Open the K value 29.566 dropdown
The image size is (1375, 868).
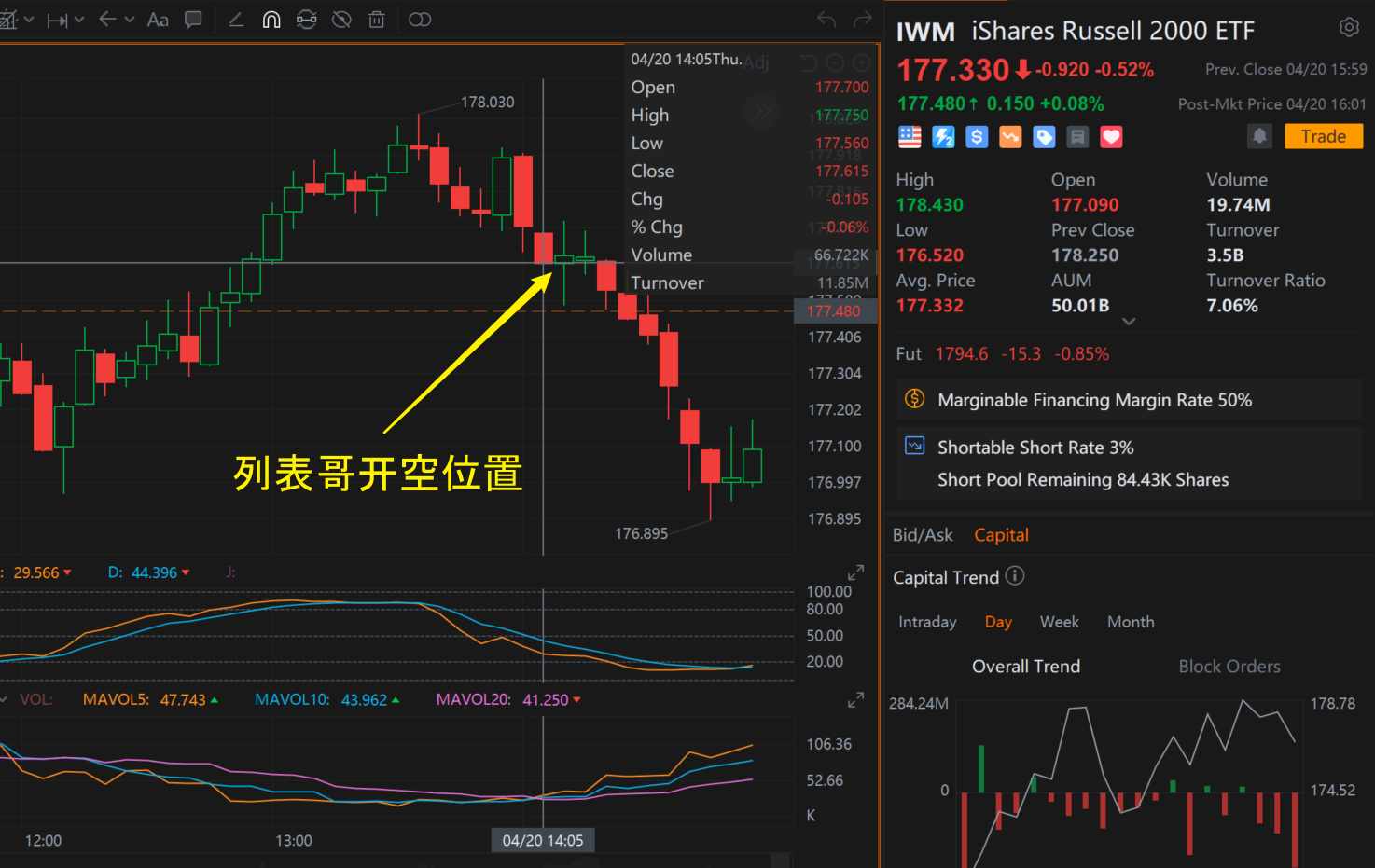click(67, 572)
